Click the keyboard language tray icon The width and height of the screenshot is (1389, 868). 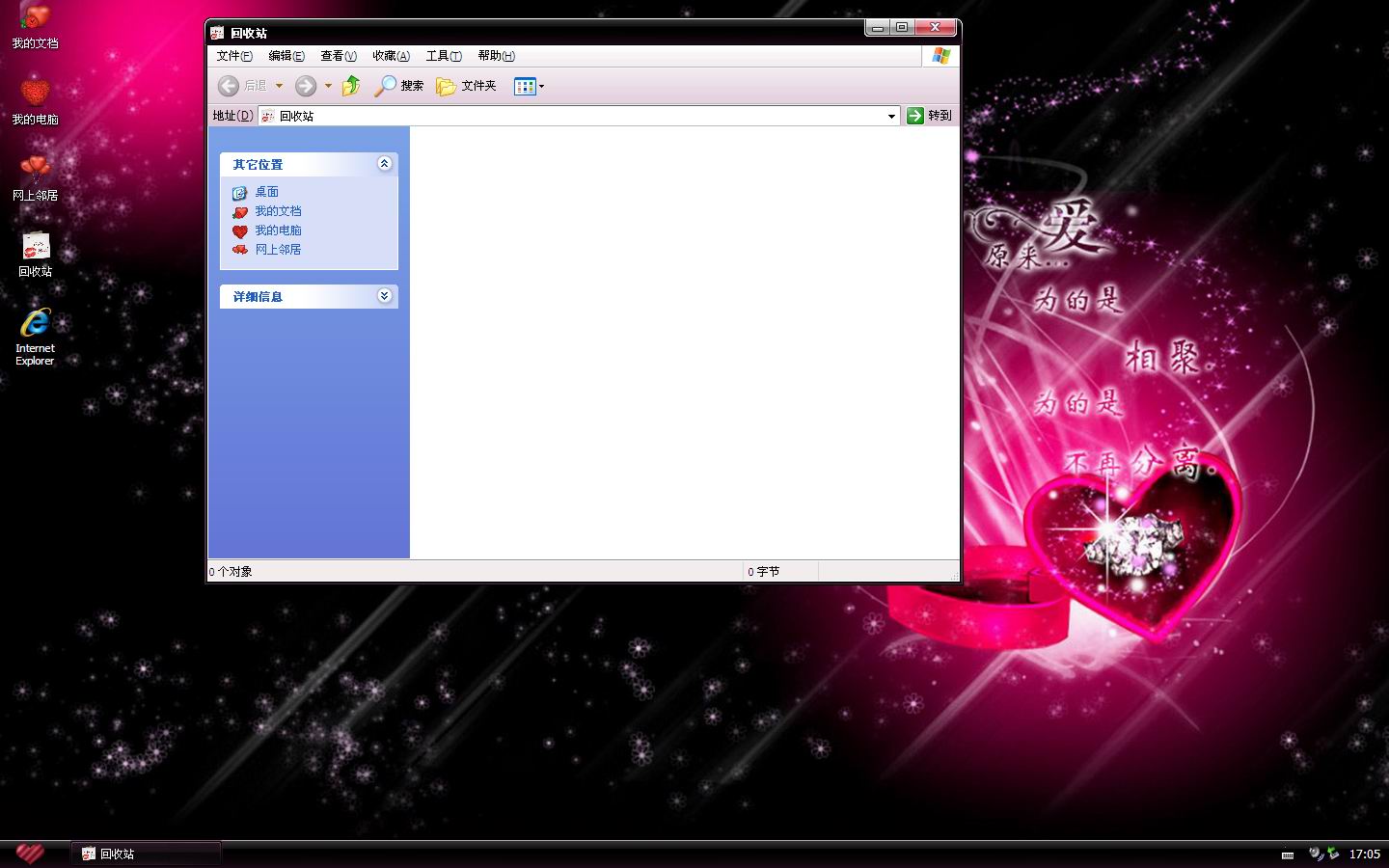tap(1288, 854)
